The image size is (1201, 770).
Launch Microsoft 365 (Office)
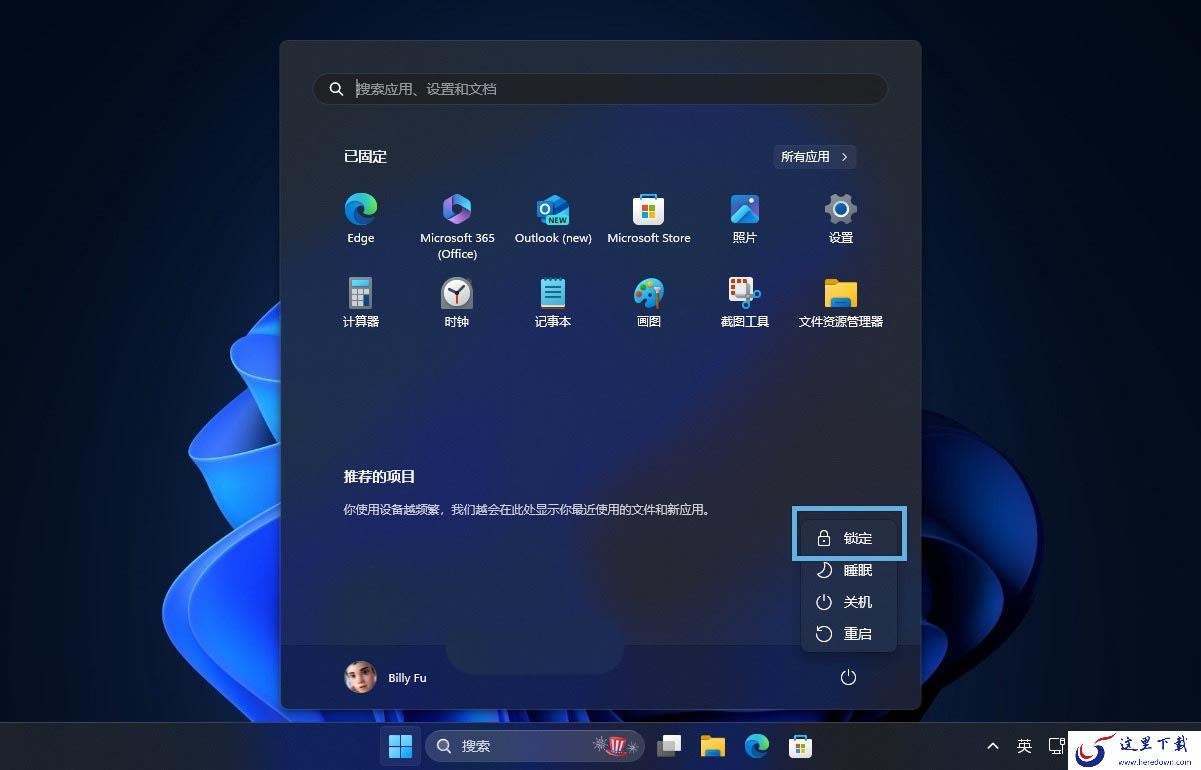457,226
